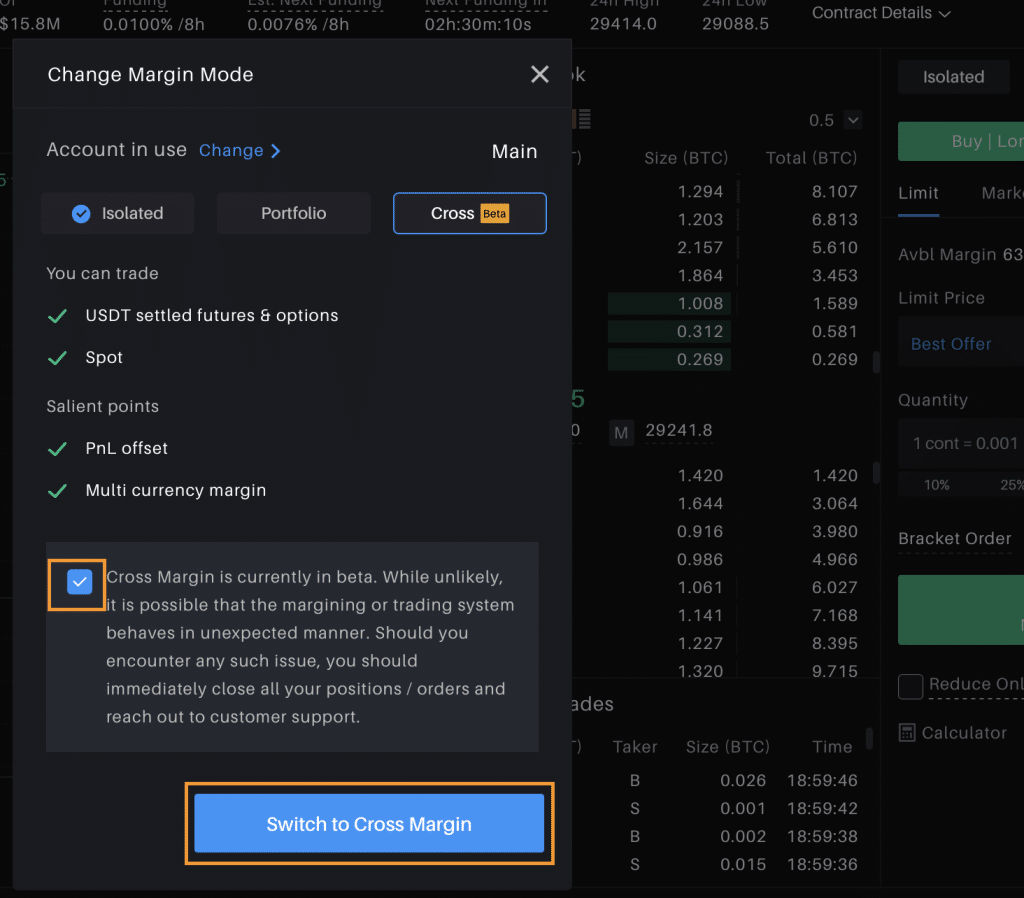Click Switch to Cross Margin button
Image resolution: width=1024 pixels, height=898 pixels.
[369, 824]
